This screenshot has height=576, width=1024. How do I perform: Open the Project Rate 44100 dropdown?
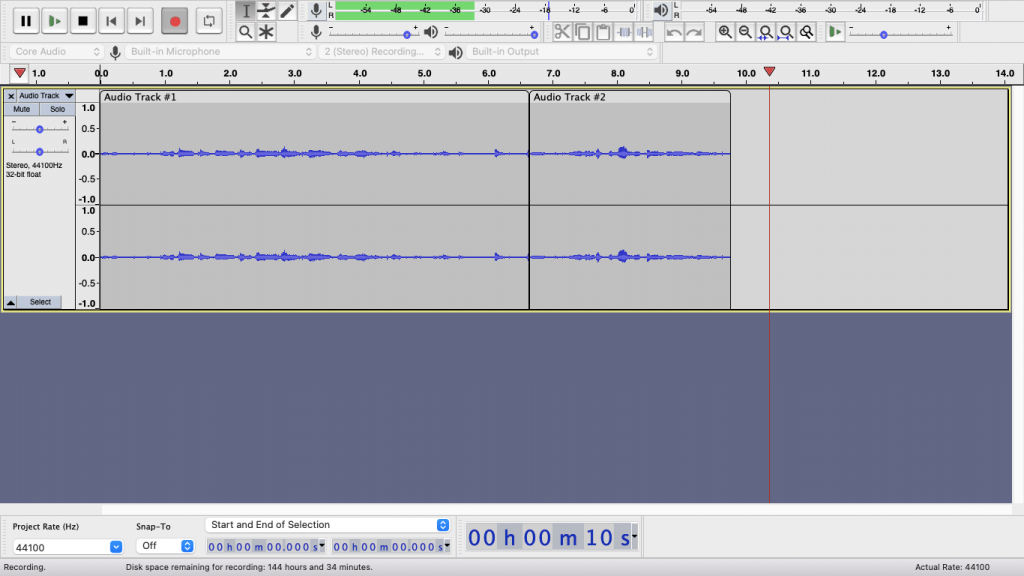pos(68,547)
